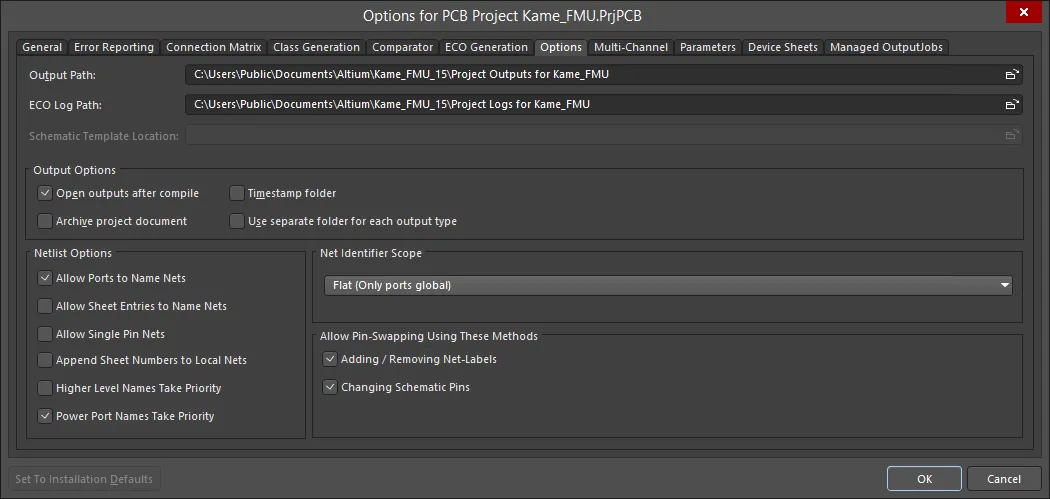Image resolution: width=1050 pixels, height=499 pixels.
Task: Uncheck Changing Schematic Pins option
Action: click(329, 387)
